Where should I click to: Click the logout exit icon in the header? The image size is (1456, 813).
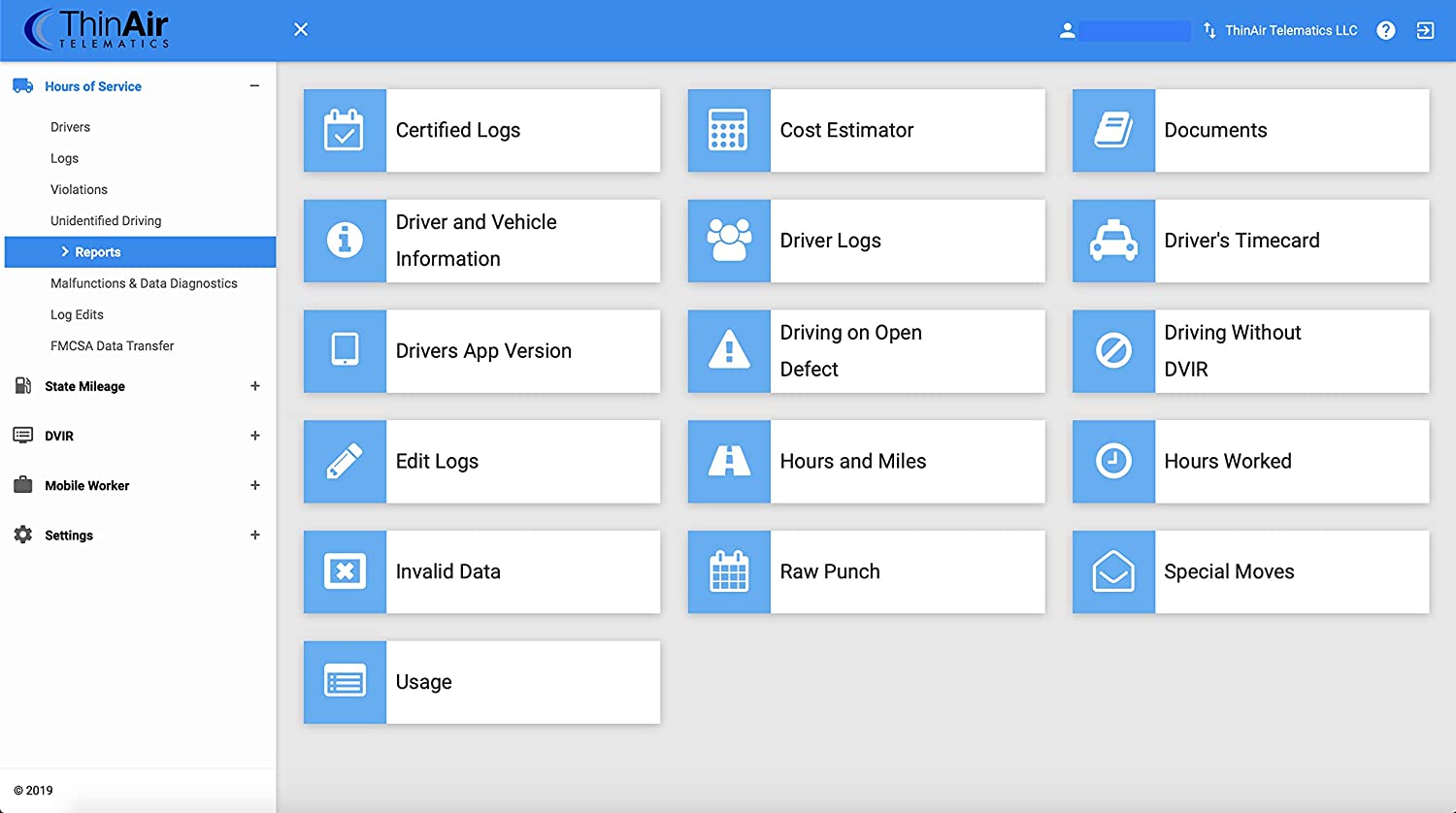[x=1425, y=30]
